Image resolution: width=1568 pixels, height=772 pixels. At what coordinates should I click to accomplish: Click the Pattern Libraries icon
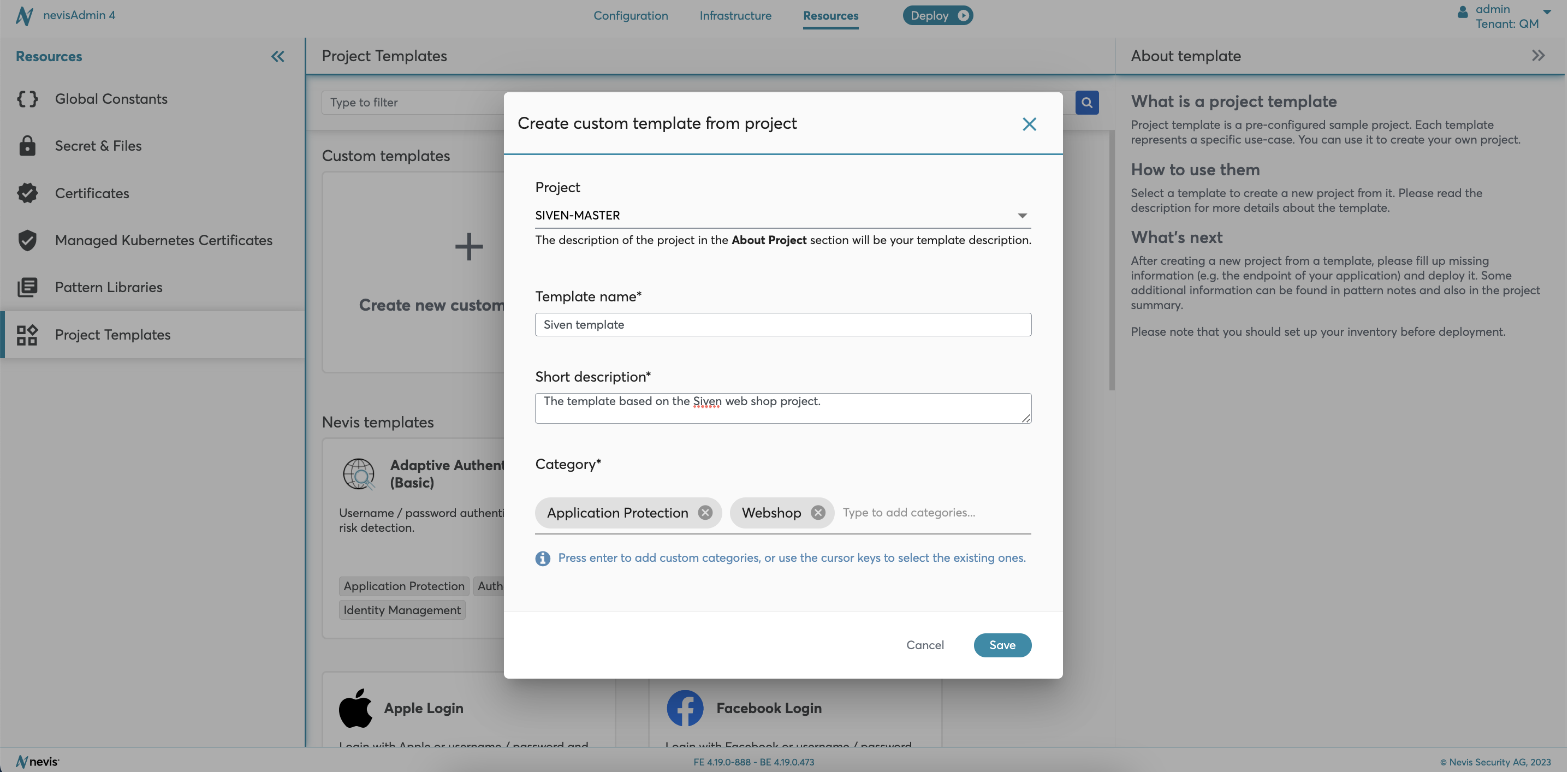[27, 287]
